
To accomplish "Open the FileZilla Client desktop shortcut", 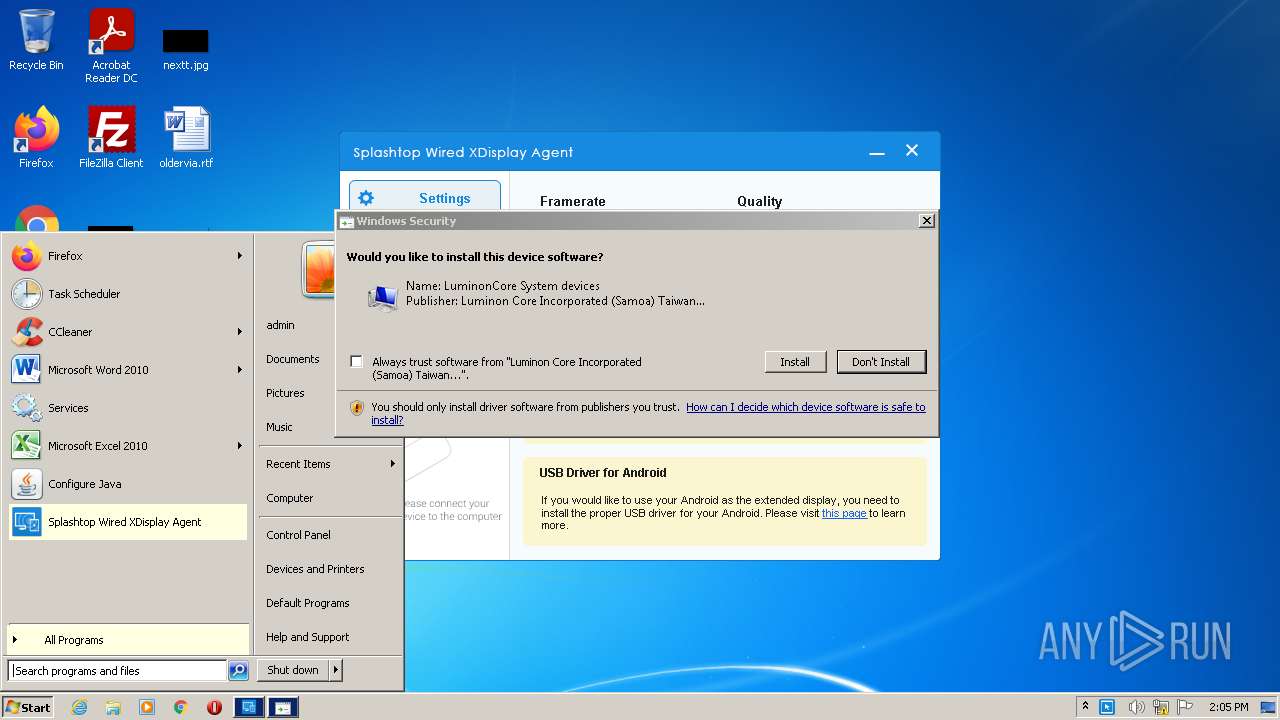I will point(111,137).
